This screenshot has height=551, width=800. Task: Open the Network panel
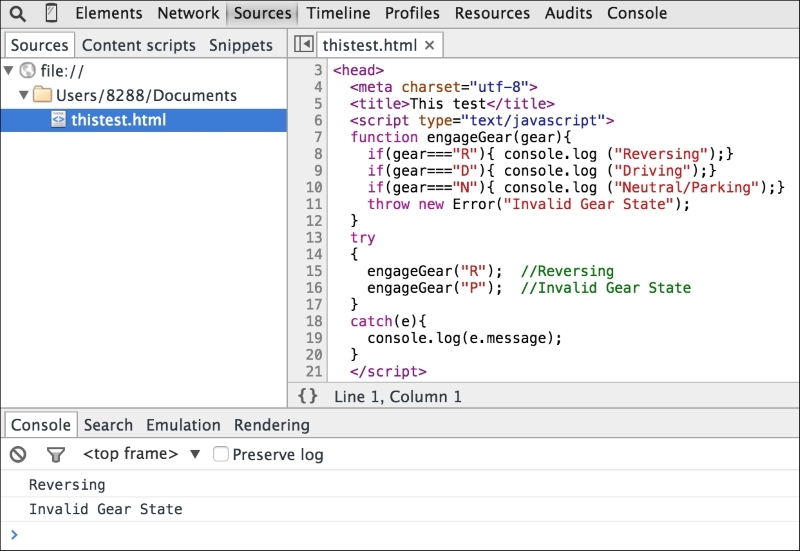(188, 13)
